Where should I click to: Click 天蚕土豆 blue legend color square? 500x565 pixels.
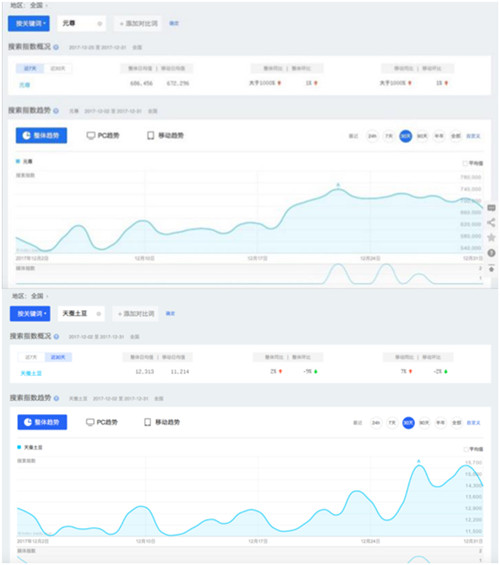click(19, 447)
